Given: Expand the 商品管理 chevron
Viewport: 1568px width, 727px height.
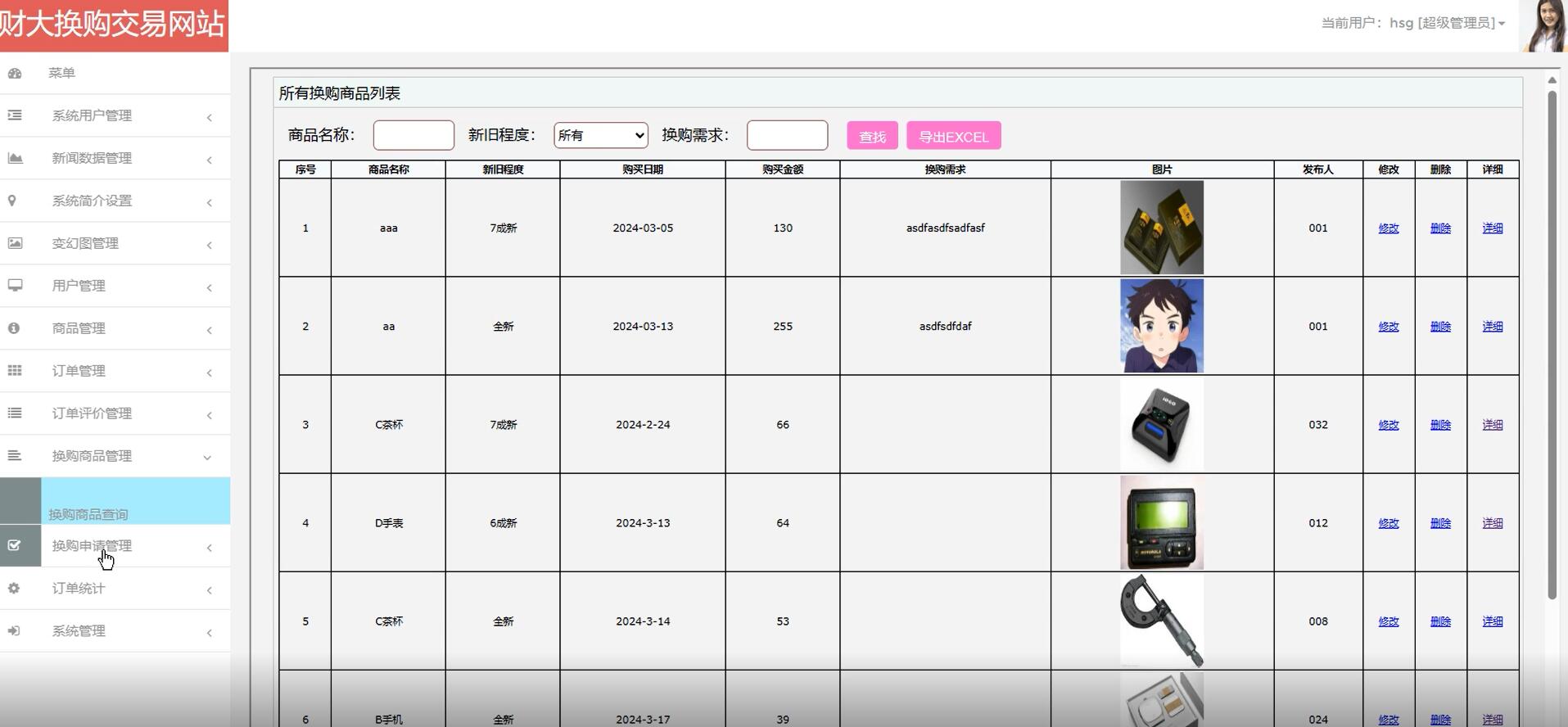Looking at the screenshot, I should (210, 330).
